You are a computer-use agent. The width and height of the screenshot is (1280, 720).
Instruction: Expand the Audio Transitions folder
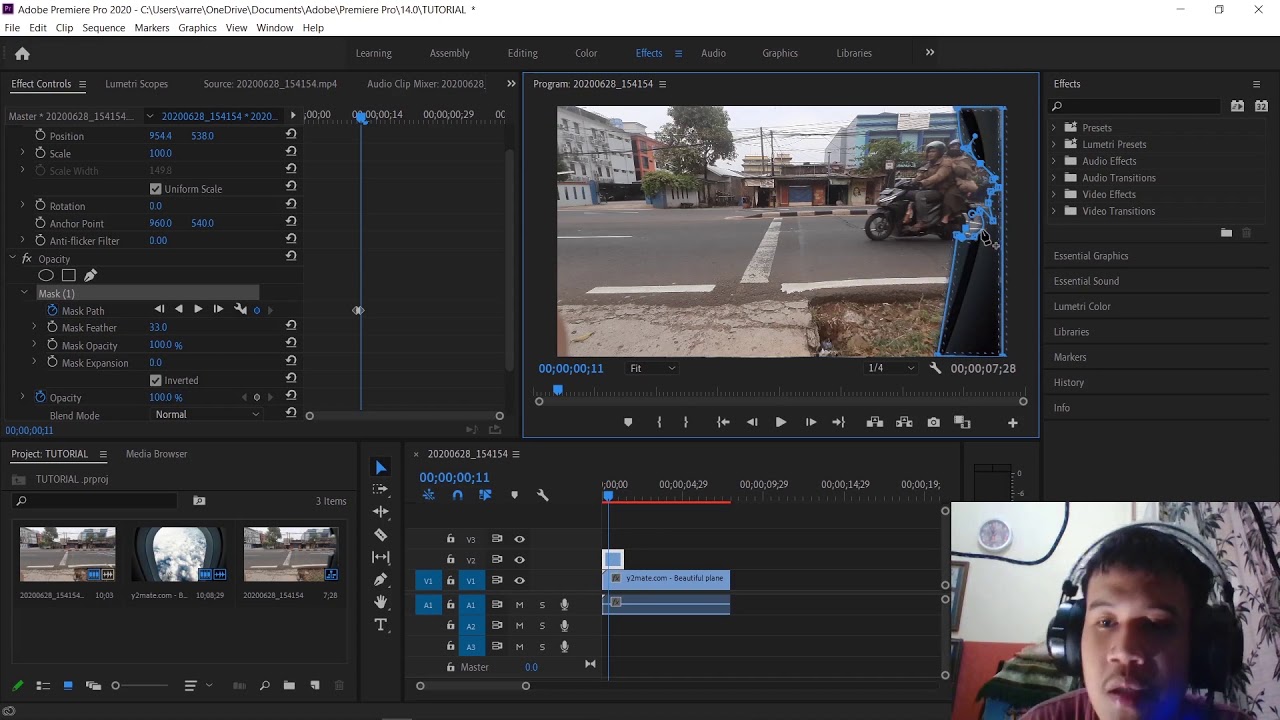coord(1053,178)
